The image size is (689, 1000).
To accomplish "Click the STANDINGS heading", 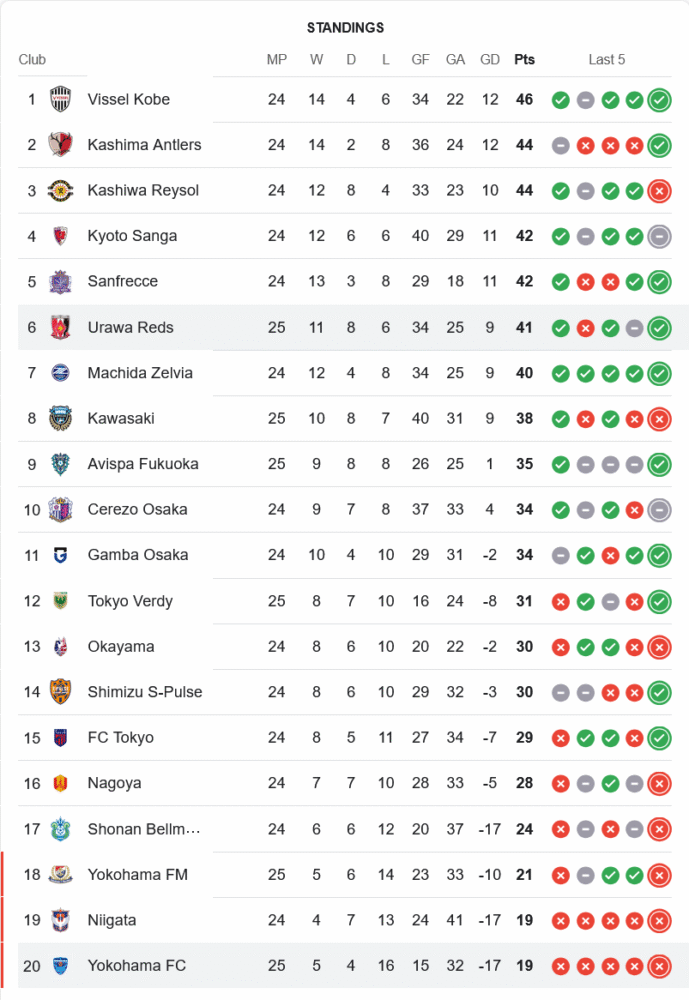I will coord(345,28).
